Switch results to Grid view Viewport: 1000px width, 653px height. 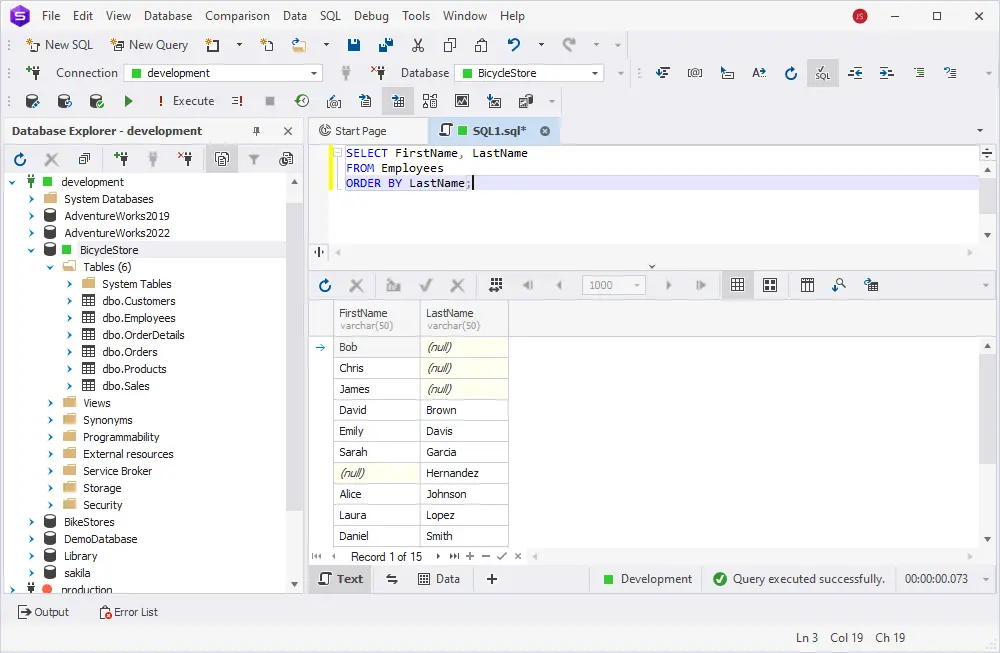tap(737, 285)
